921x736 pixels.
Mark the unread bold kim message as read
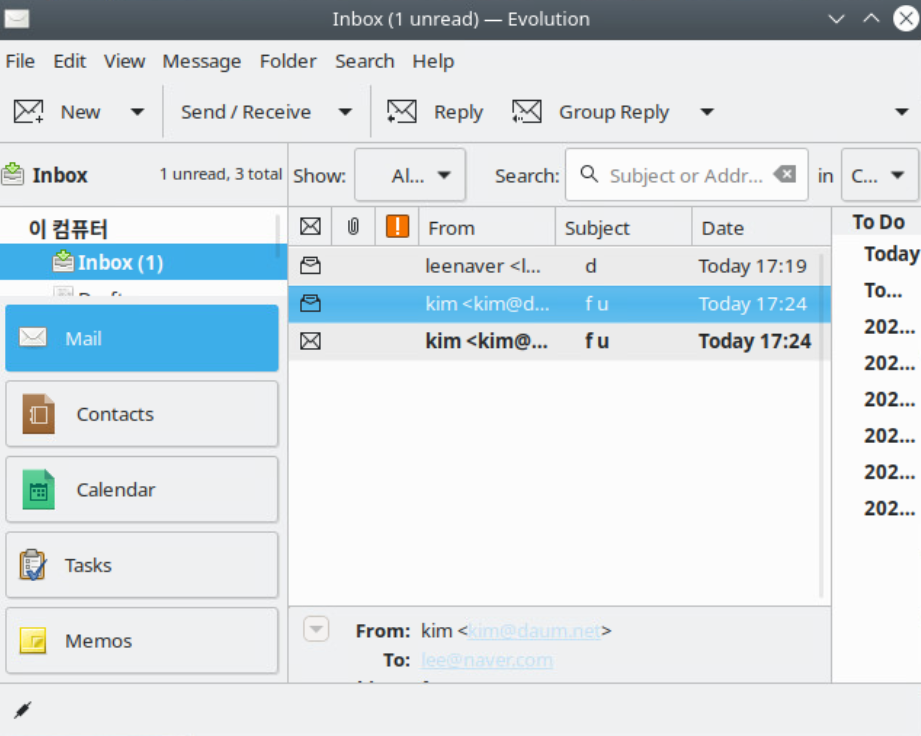coord(310,341)
